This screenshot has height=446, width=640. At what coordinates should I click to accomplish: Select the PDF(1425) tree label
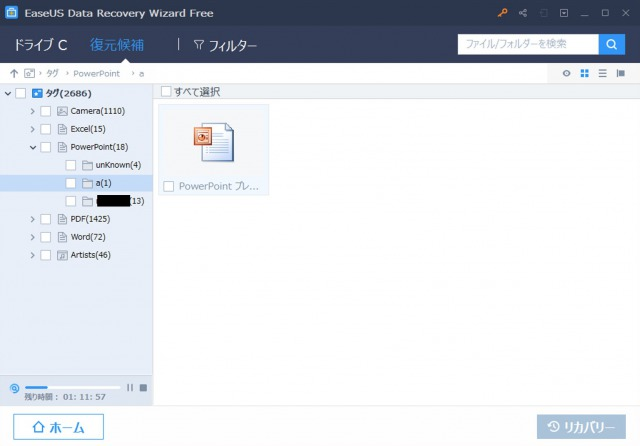(x=90, y=219)
